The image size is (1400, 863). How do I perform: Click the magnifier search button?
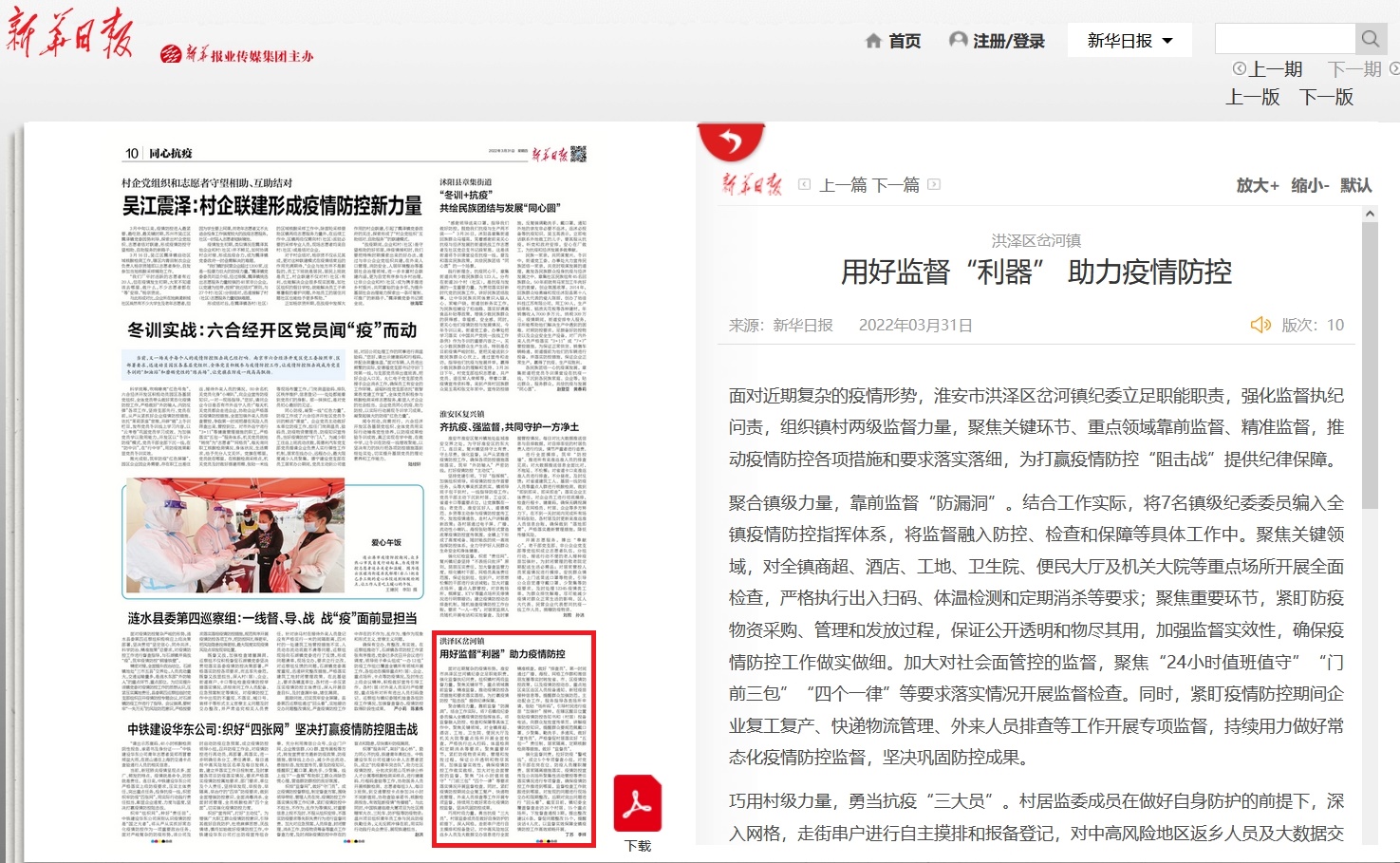pyautogui.click(x=1371, y=39)
